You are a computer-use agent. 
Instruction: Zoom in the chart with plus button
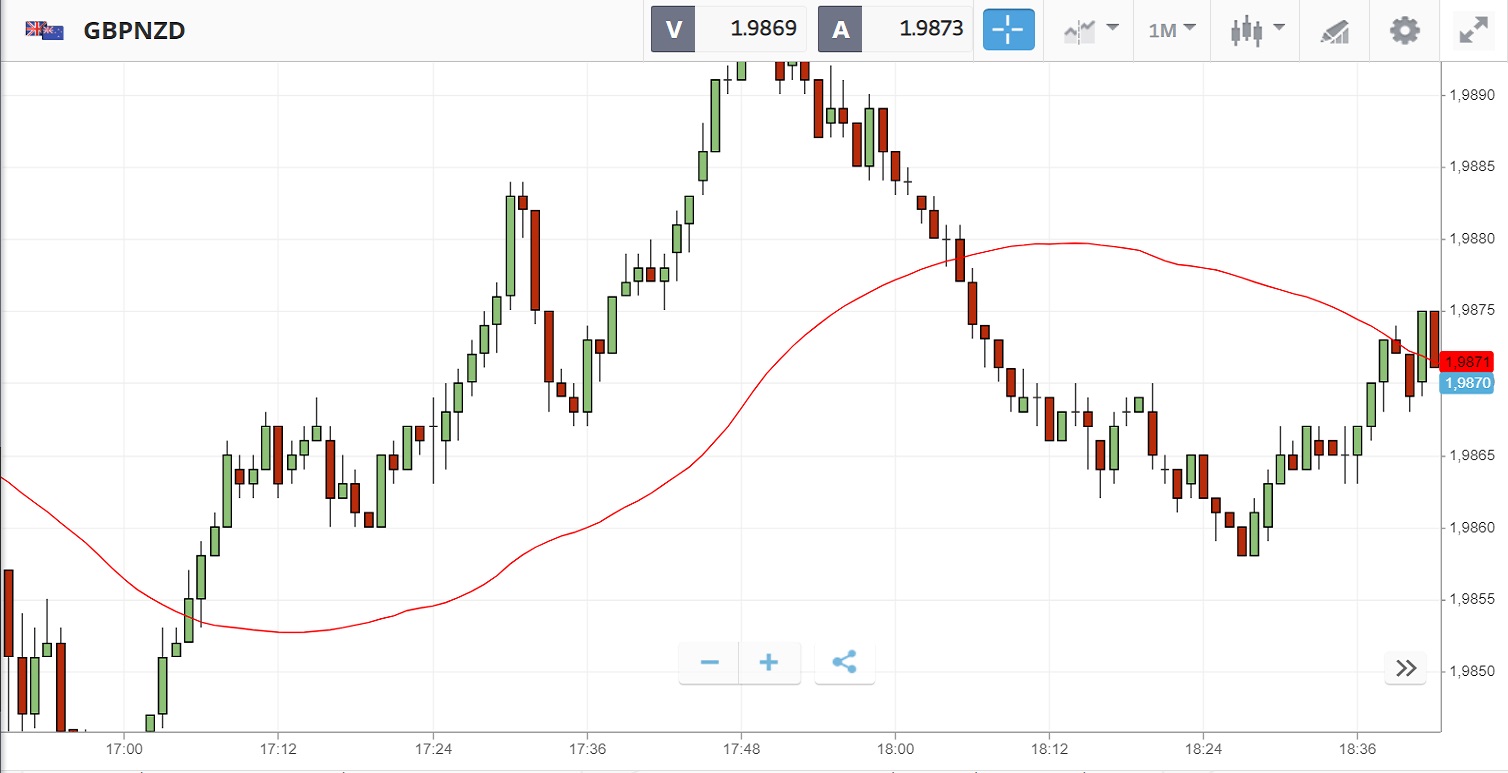769,663
